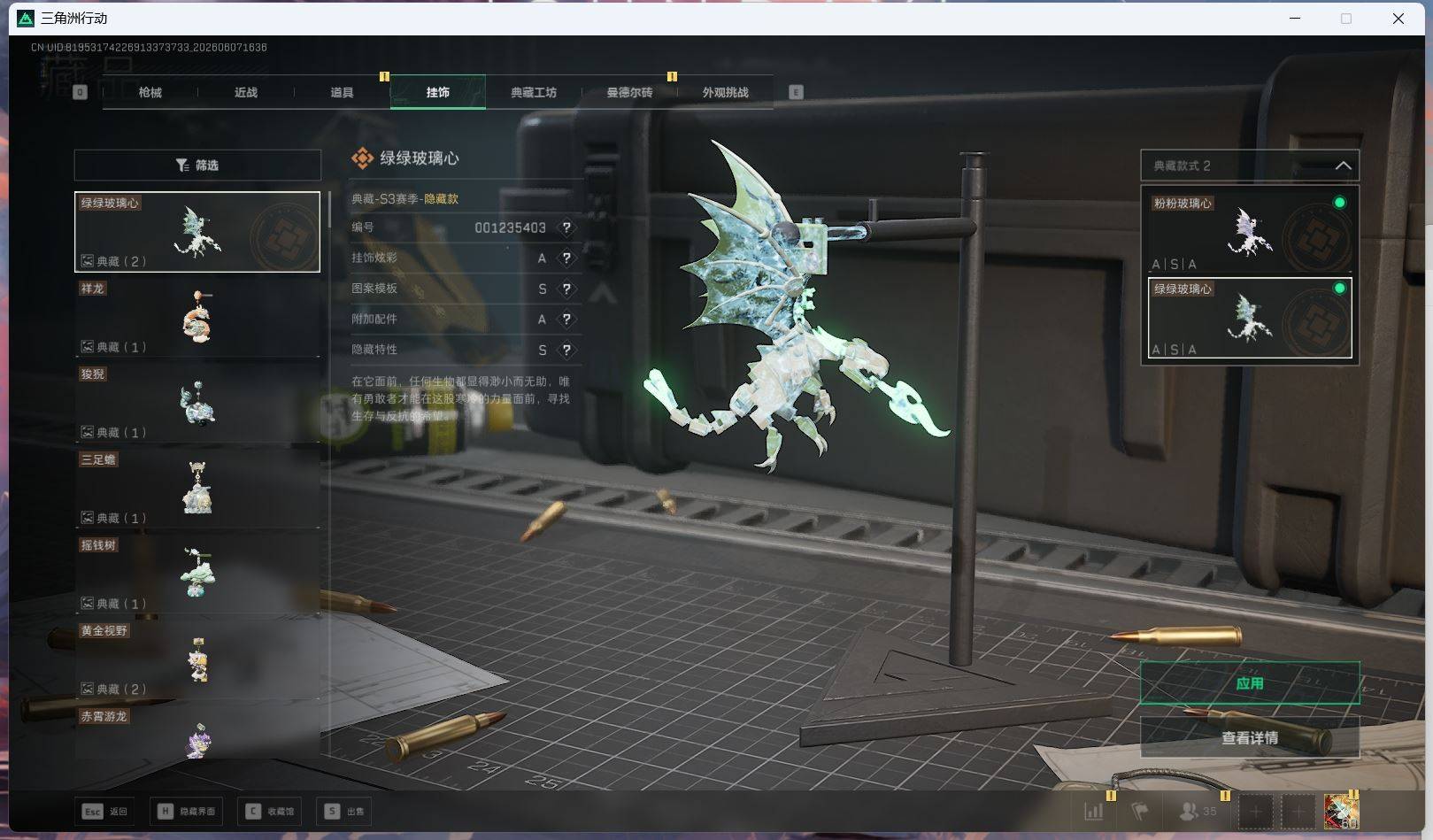Click the 三角洲行动 app icon in the title bar
Image resolution: width=1433 pixels, height=840 pixels.
26,18
